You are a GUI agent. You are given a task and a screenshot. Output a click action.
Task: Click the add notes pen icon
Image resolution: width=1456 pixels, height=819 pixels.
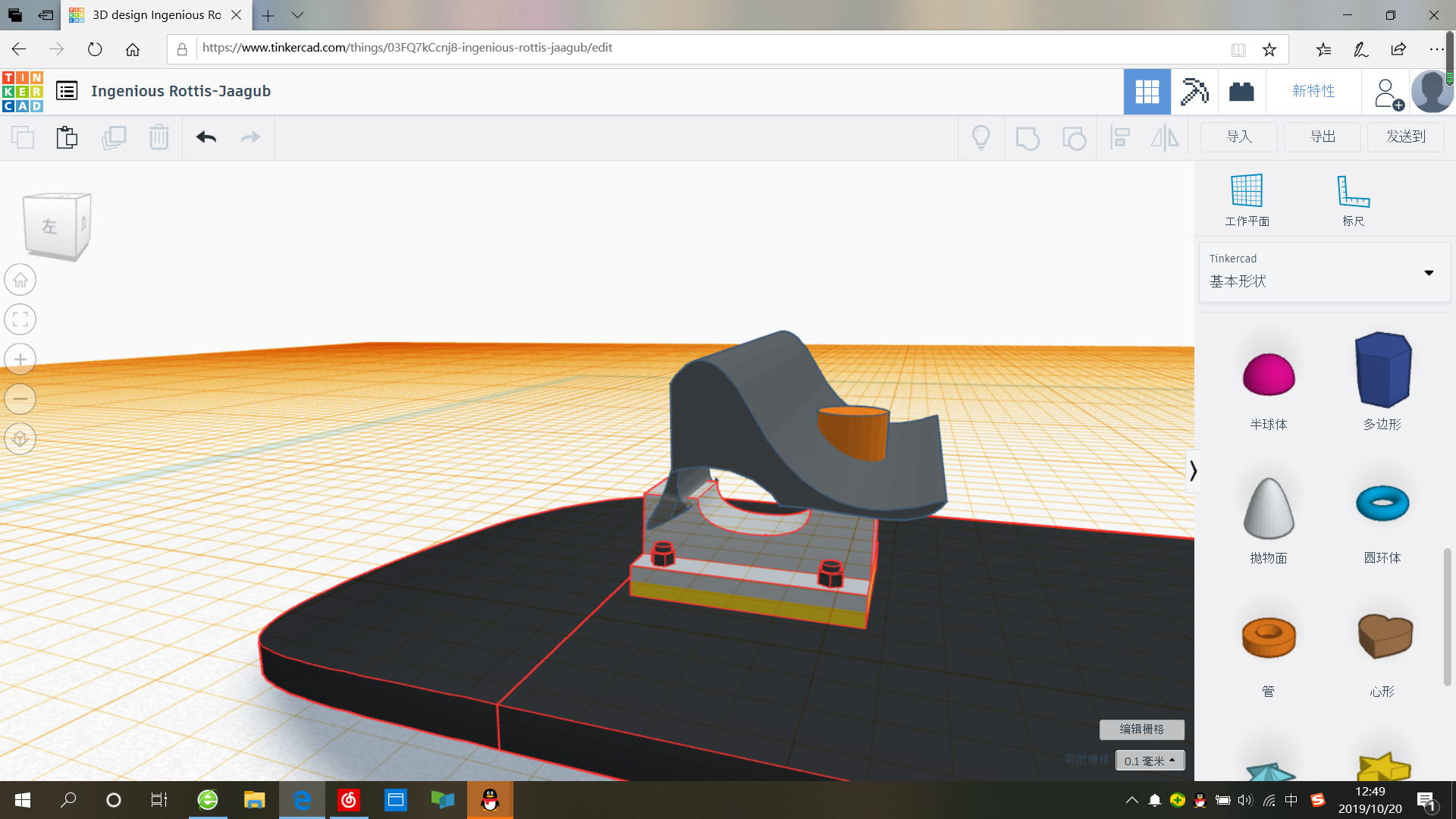[x=1361, y=49]
